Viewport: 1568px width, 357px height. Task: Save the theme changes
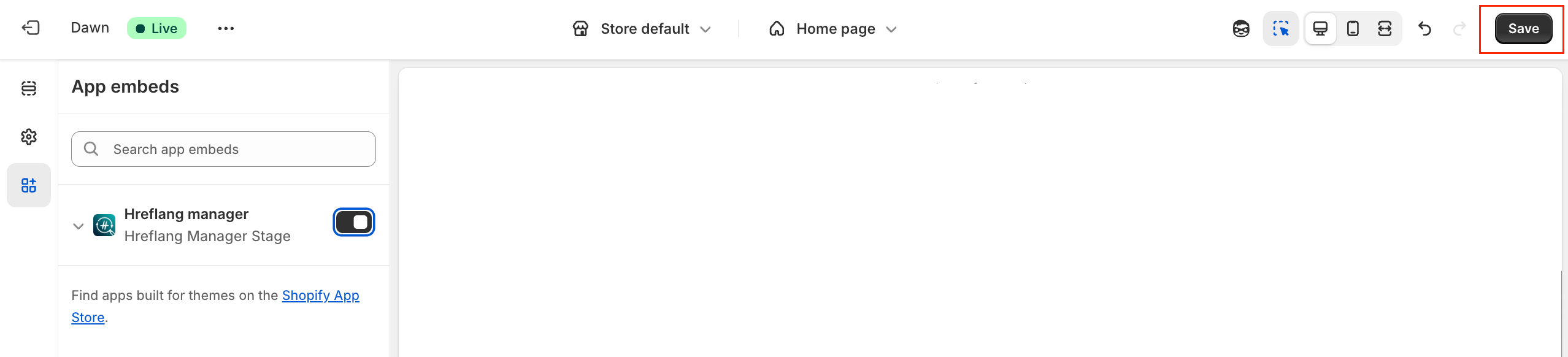(1523, 28)
